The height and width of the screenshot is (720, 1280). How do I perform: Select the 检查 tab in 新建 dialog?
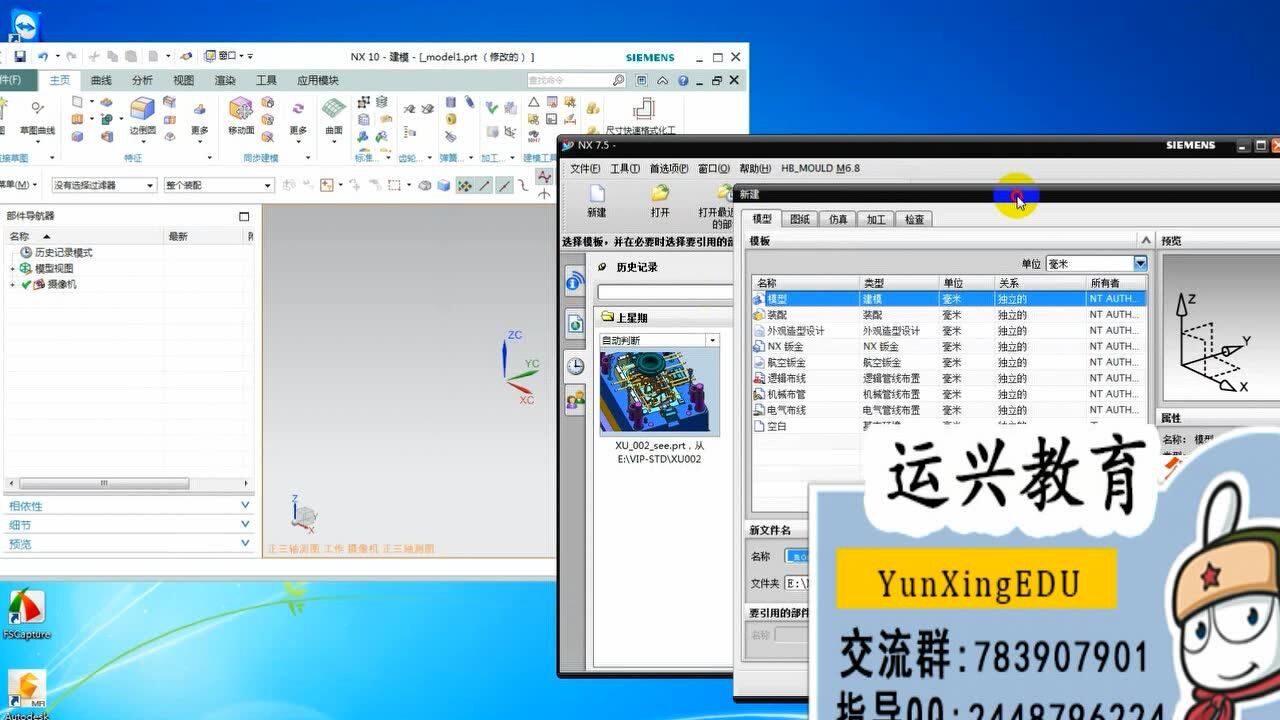coord(914,218)
